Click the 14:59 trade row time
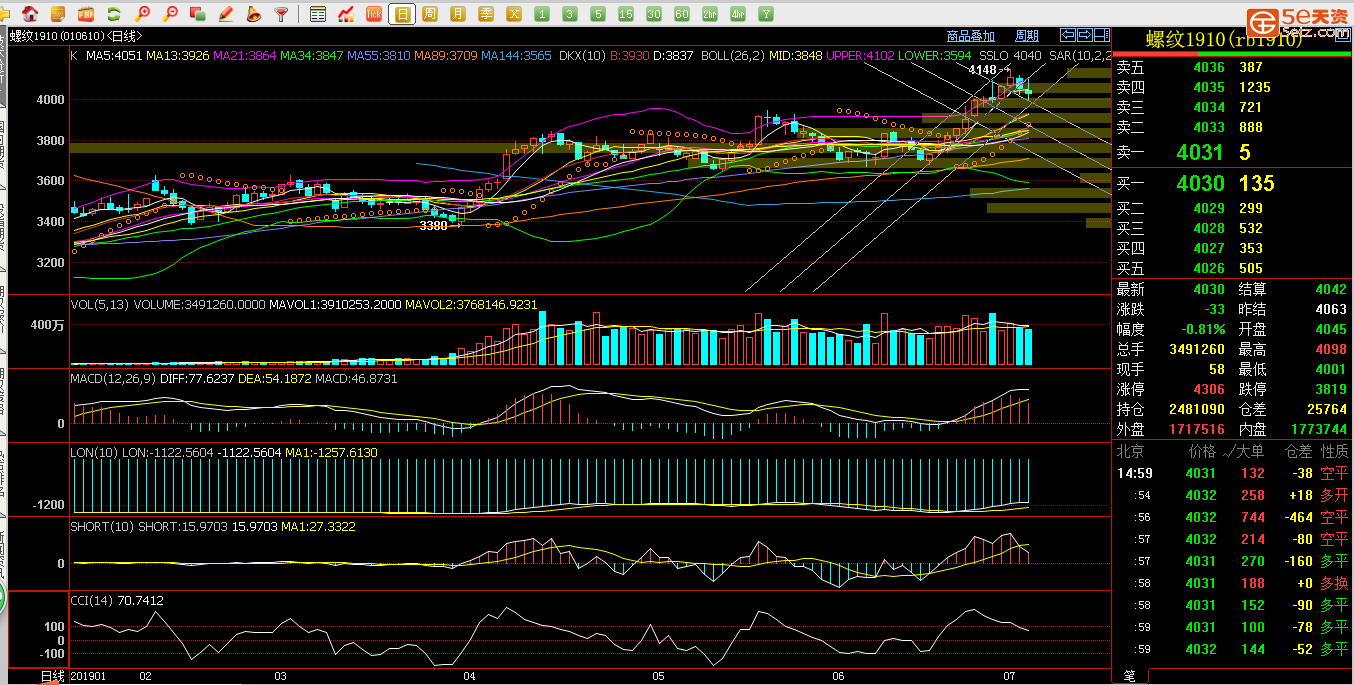The width and height of the screenshot is (1354, 685). pos(1134,473)
